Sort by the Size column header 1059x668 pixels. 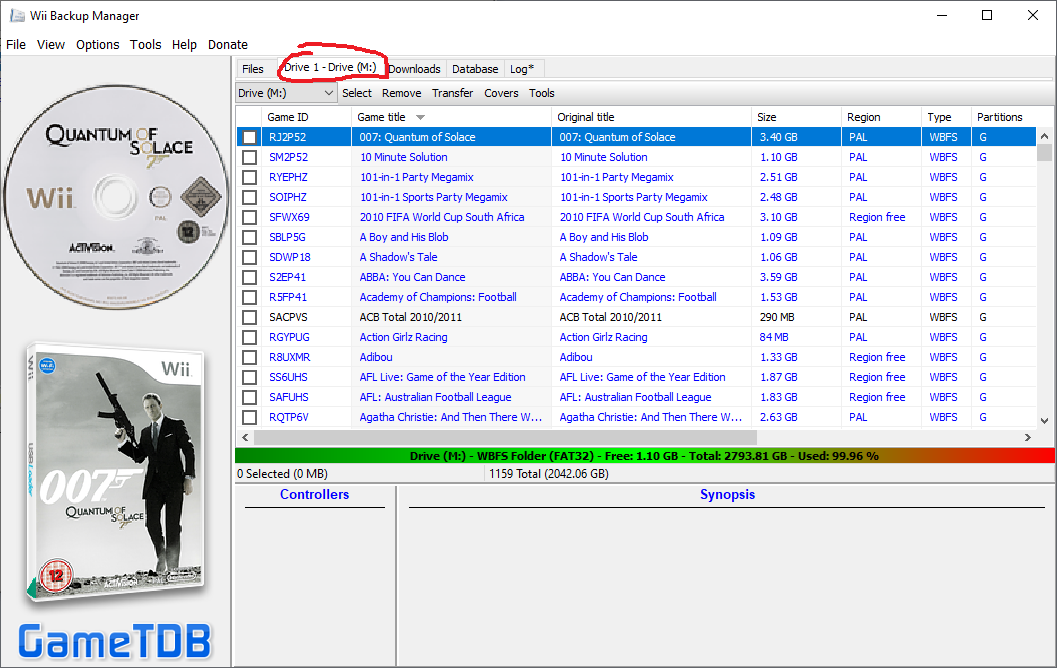[x=796, y=117]
